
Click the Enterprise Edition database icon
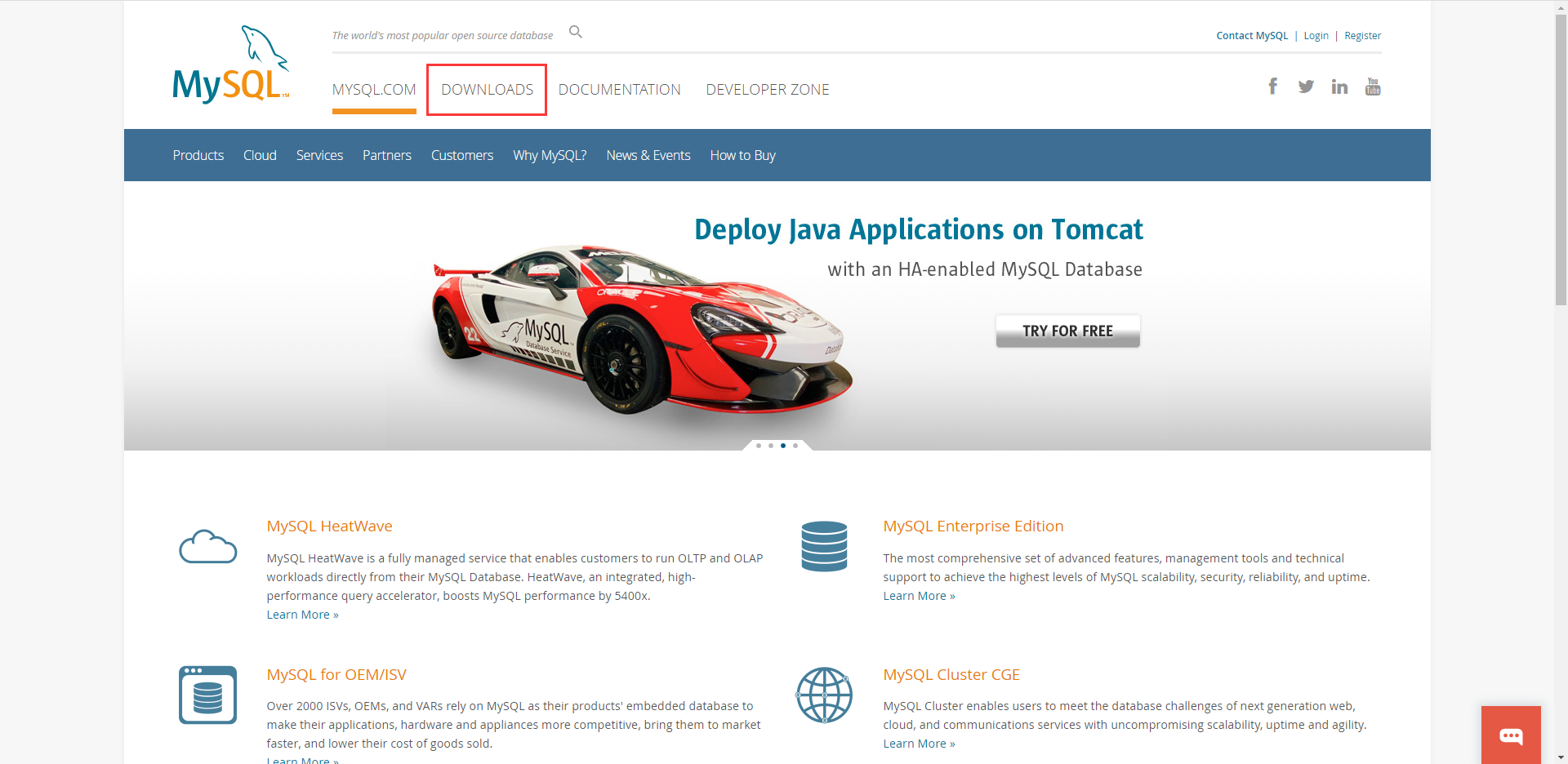click(824, 546)
